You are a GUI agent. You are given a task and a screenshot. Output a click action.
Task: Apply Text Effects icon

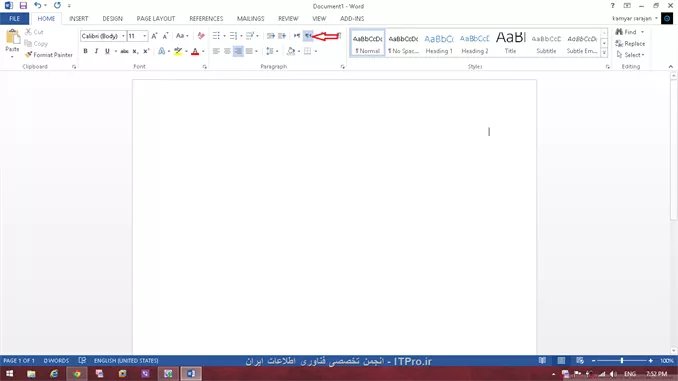coord(162,51)
